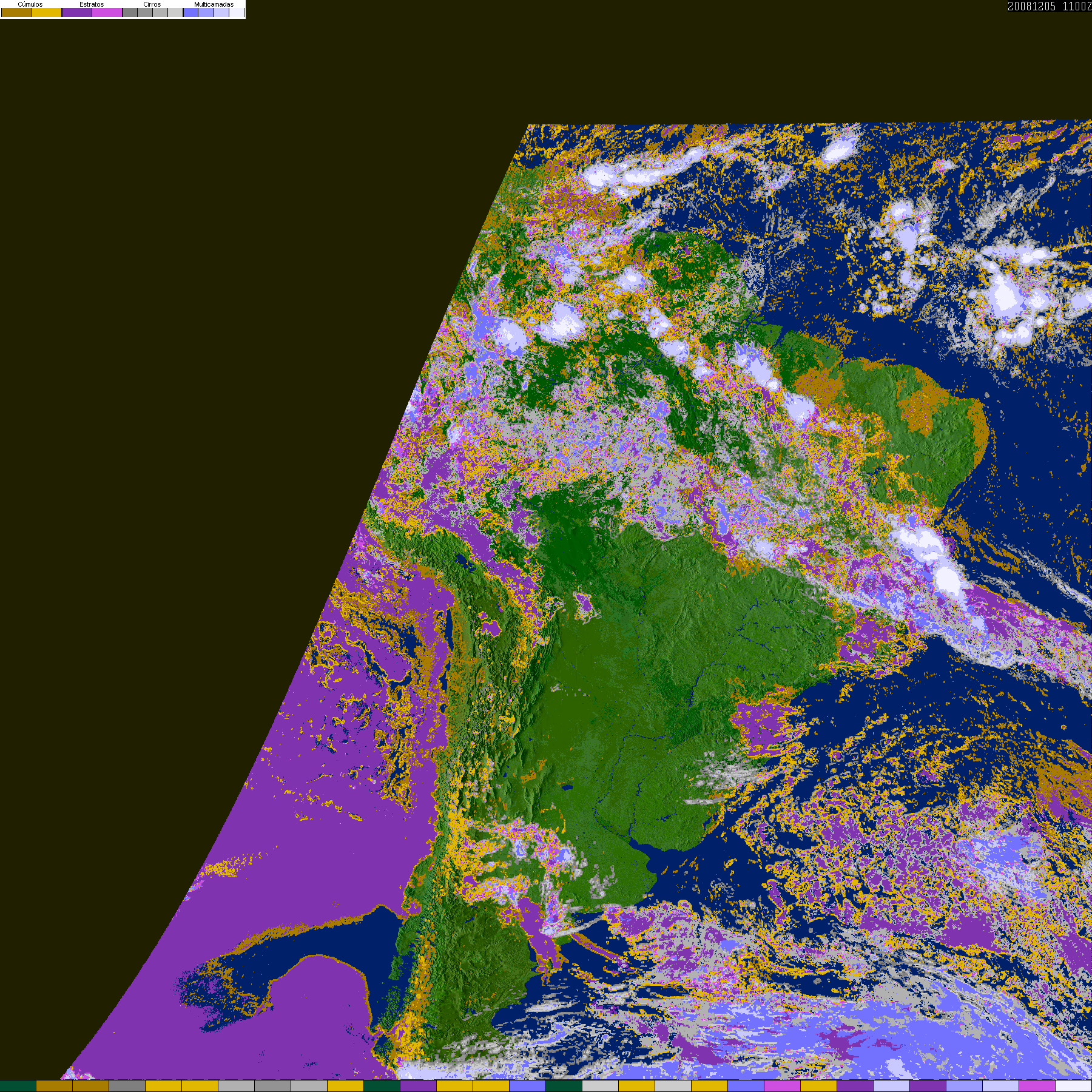Click the "Cúmulos" legend label
The width and height of the screenshot is (1092, 1092).
(x=30, y=4)
